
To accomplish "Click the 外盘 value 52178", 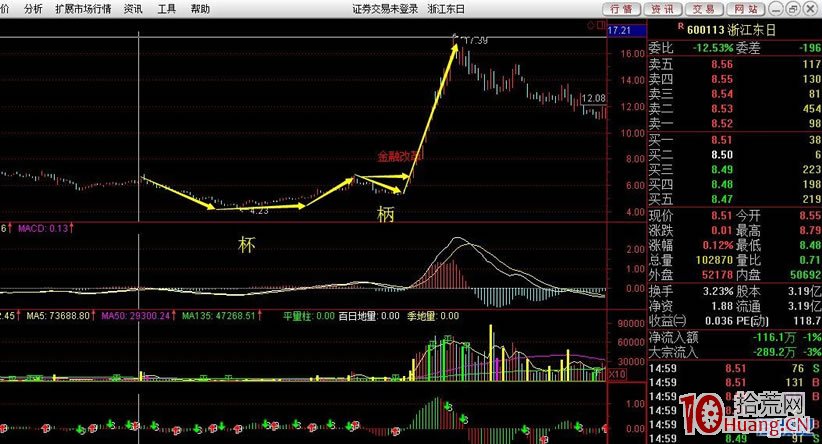I will click(717, 274).
